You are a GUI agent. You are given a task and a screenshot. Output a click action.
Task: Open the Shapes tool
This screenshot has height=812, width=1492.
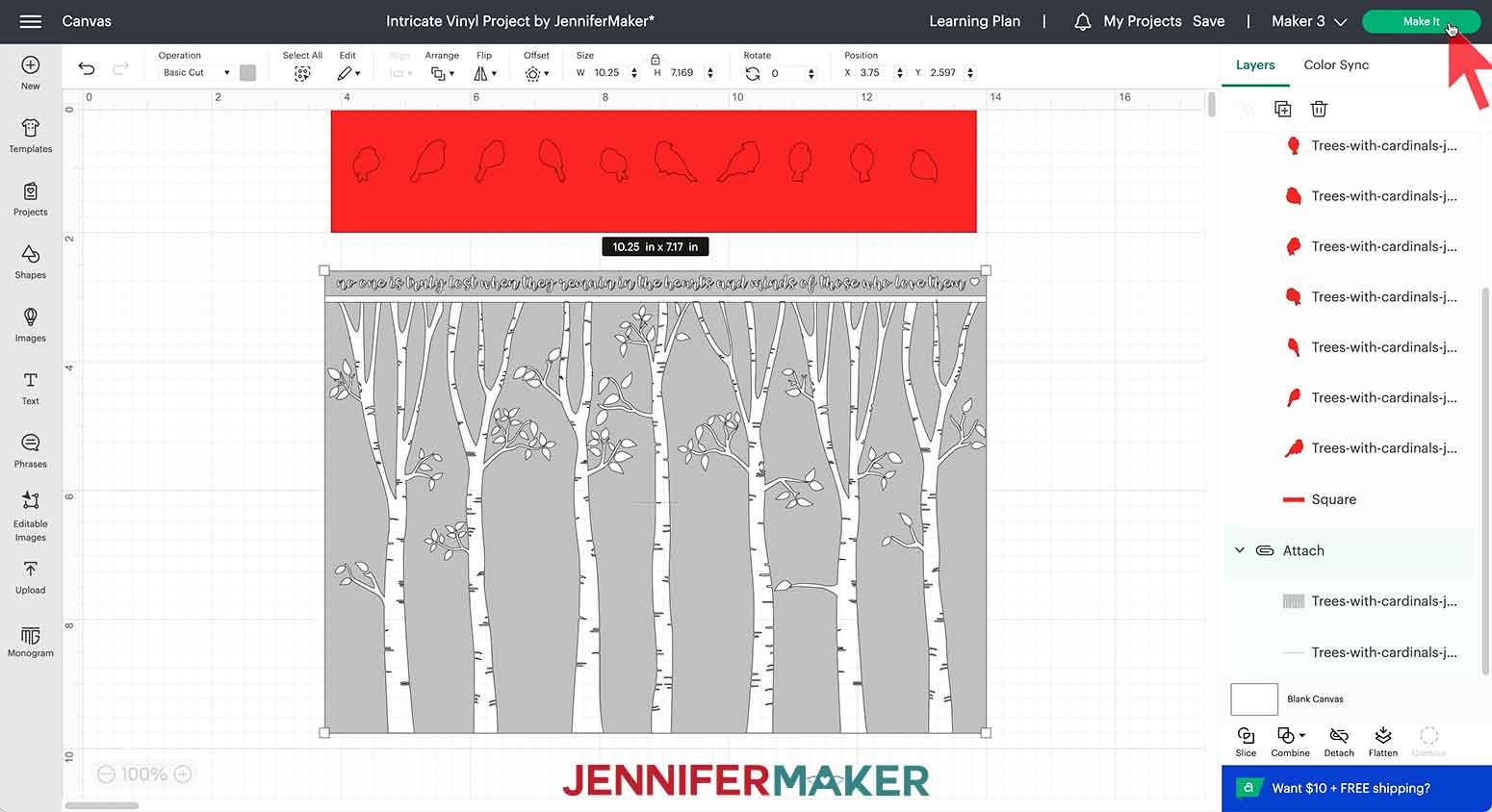(31, 262)
